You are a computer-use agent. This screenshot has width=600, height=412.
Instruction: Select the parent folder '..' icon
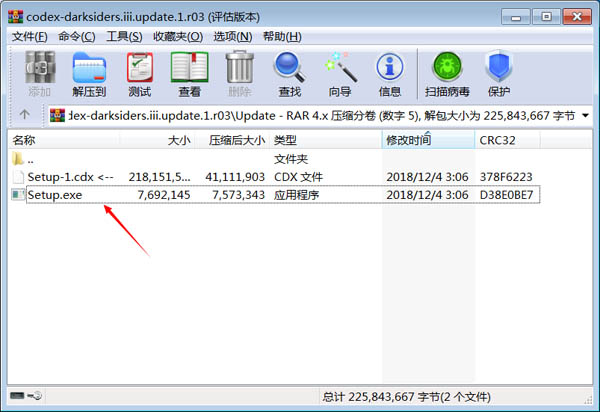tap(18, 158)
